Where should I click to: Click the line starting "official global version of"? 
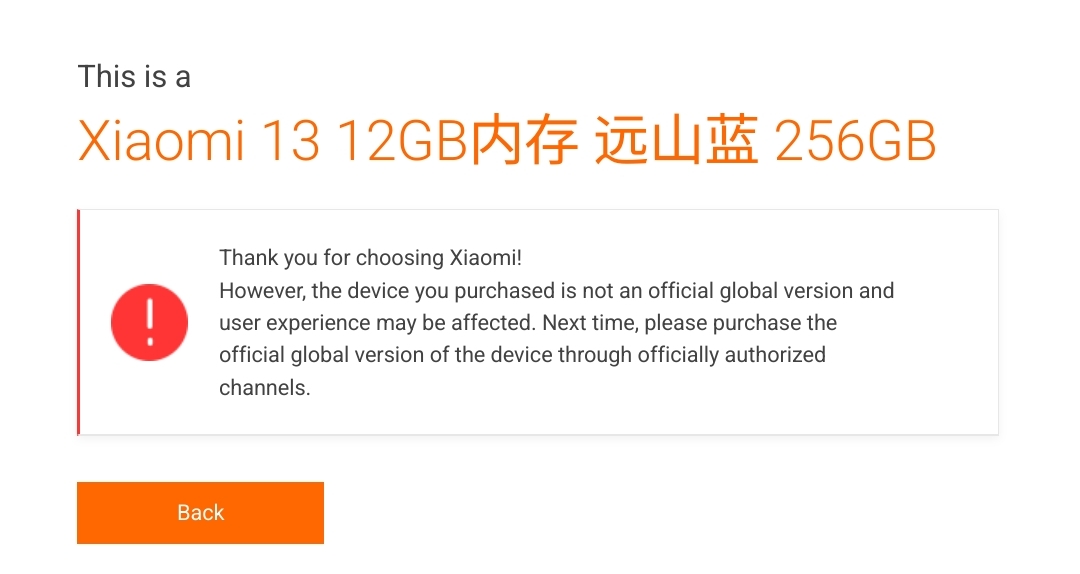522,355
